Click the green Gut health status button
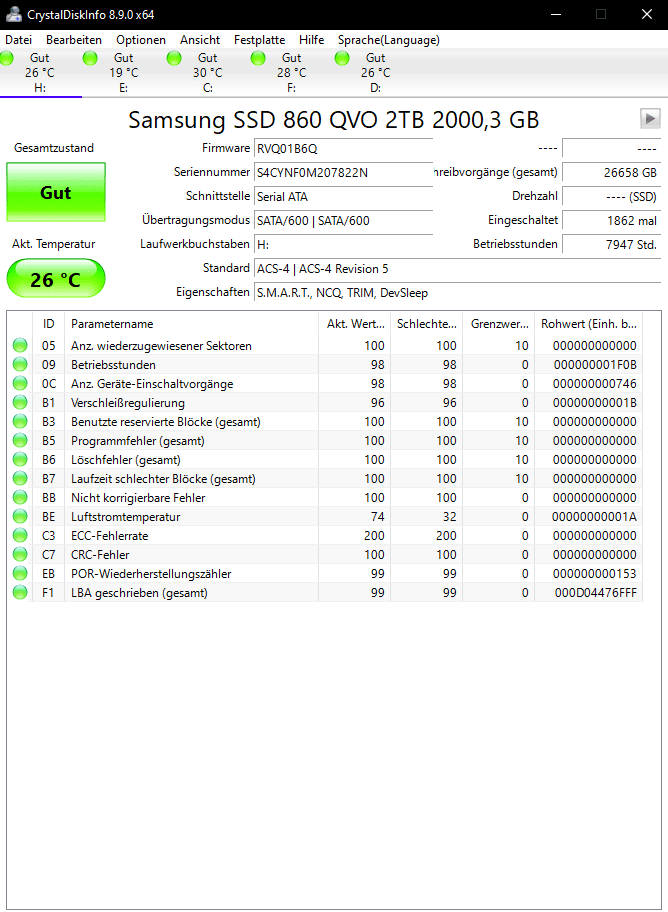 click(56, 192)
